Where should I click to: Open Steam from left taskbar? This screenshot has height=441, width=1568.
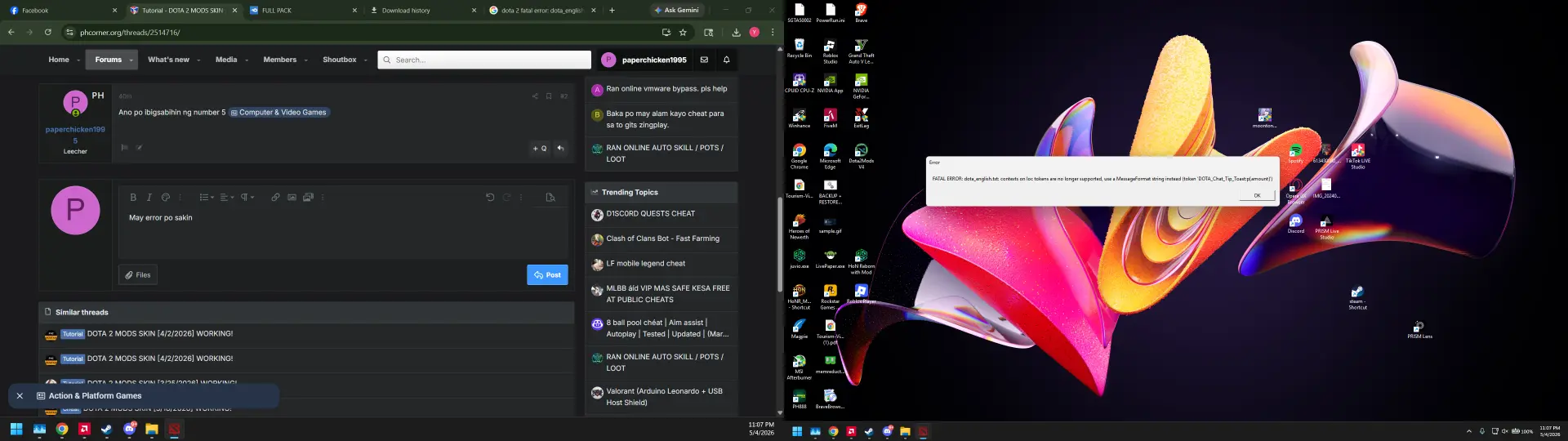(106, 429)
